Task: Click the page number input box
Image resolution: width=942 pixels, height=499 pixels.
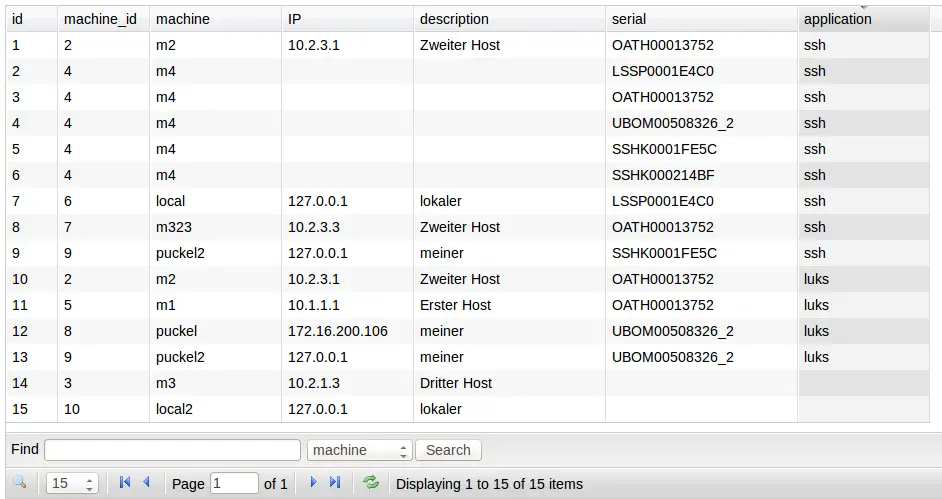Action: (234, 483)
